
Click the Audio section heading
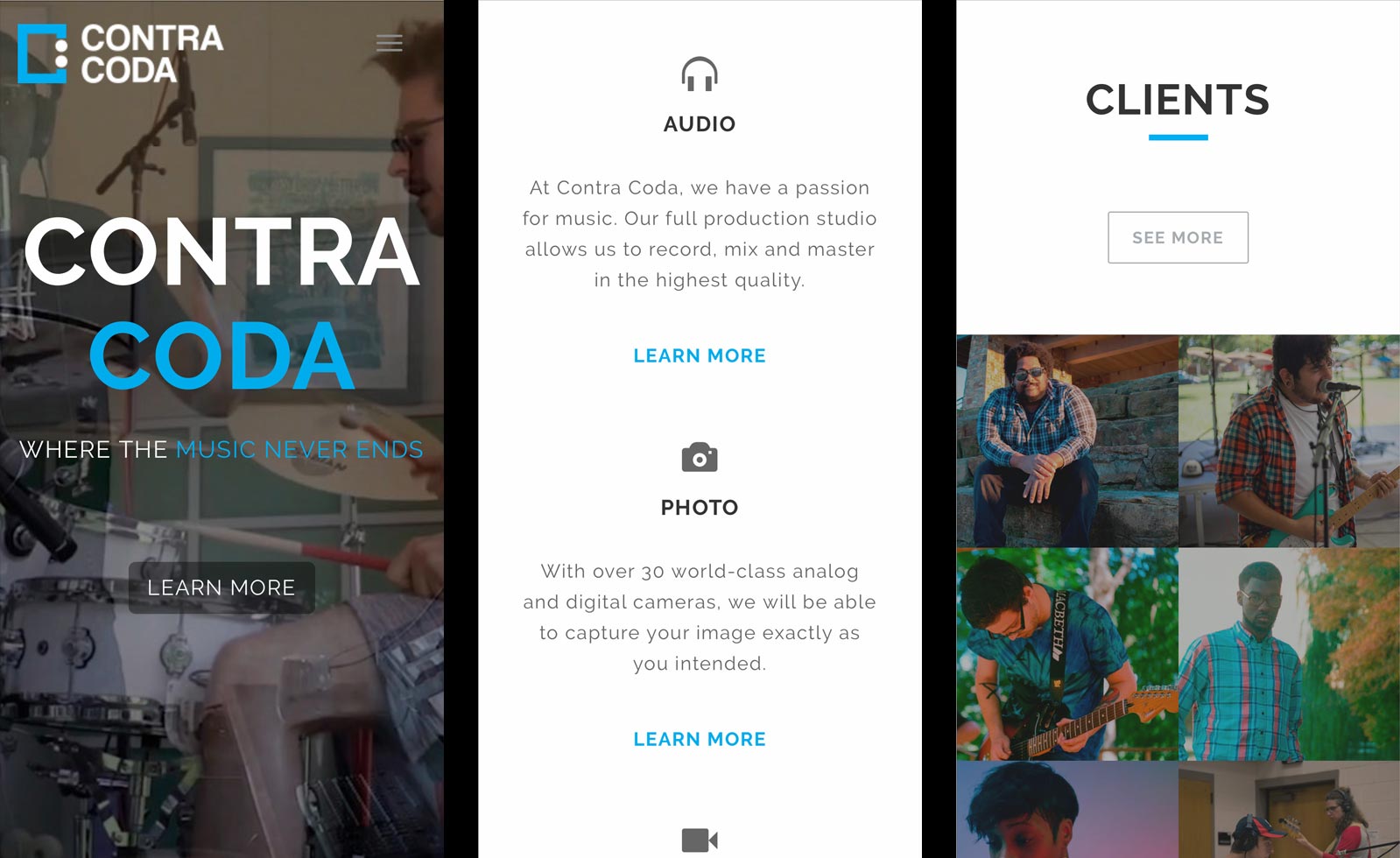[700, 124]
